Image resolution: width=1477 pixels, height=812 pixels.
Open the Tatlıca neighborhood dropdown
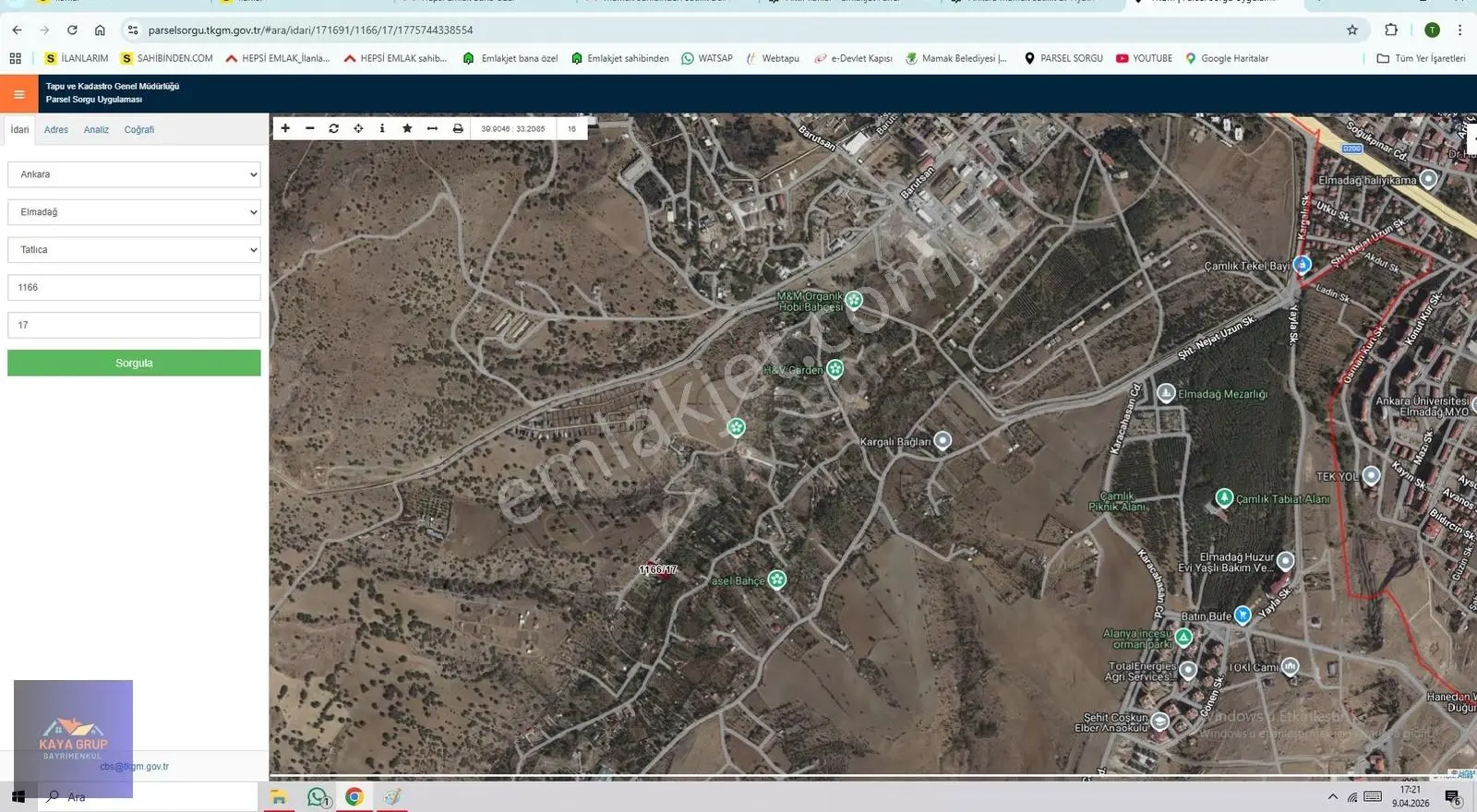point(134,250)
